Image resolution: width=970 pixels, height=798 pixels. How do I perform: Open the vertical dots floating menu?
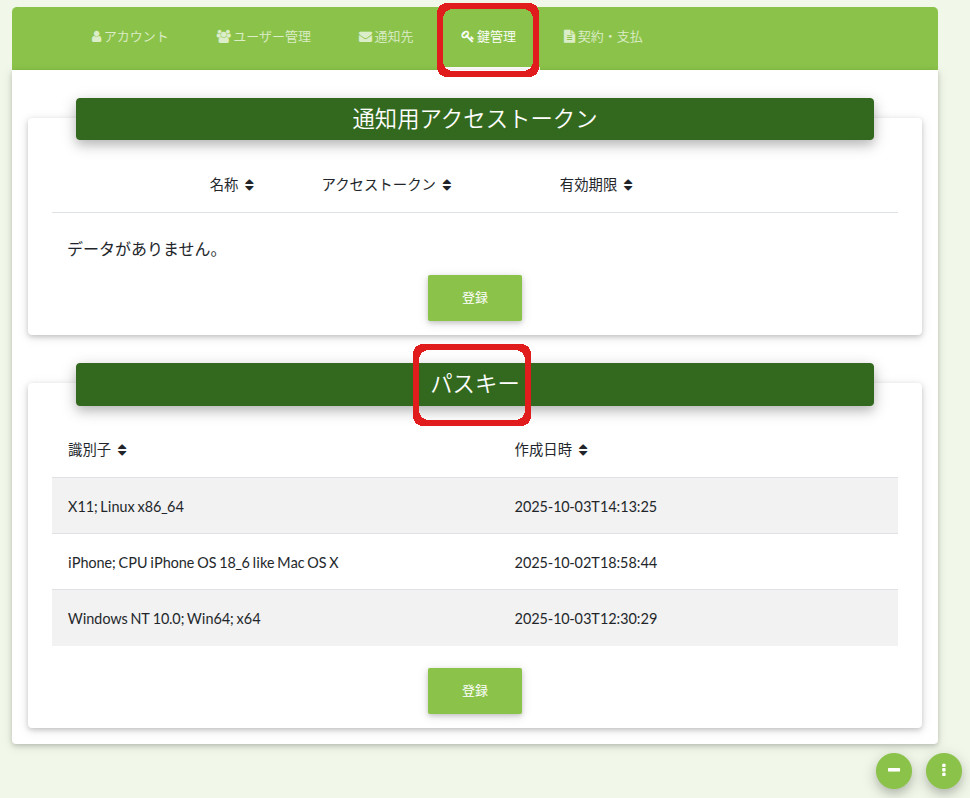coord(943,770)
